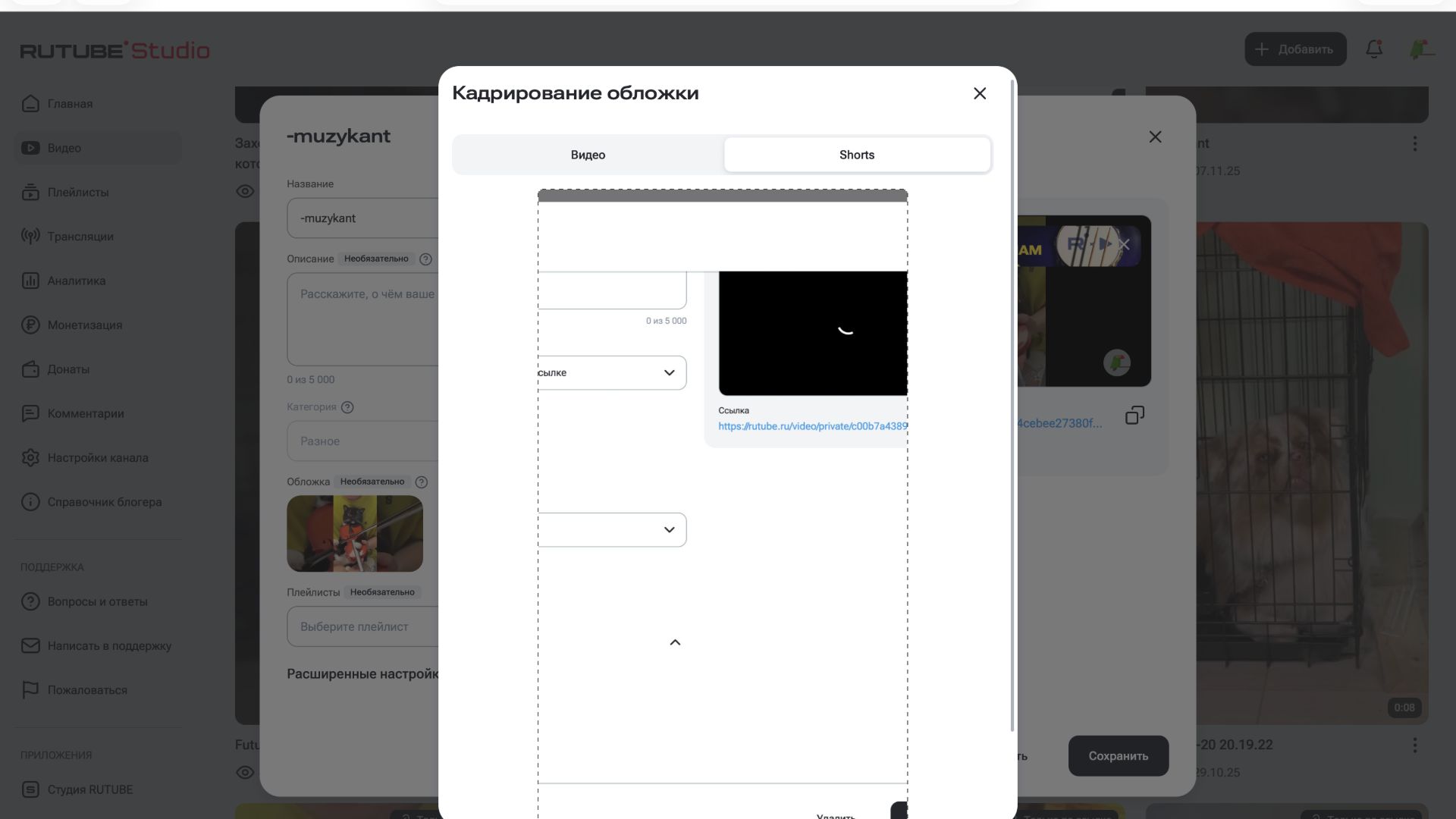Open Аналитика from the sidebar
The width and height of the screenshot is (1456, 819).
click(x=76, y=281)
